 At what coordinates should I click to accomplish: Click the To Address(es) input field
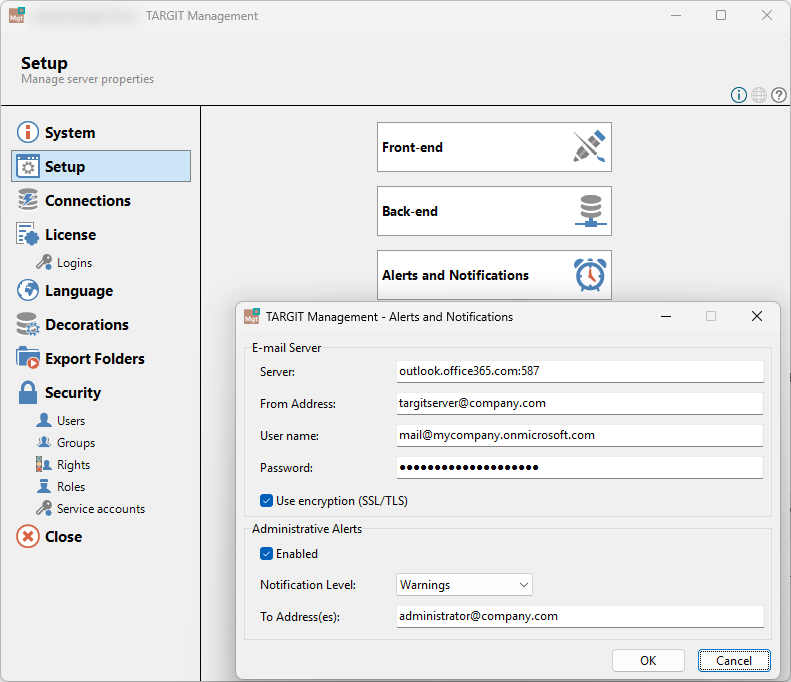[580, 616]
